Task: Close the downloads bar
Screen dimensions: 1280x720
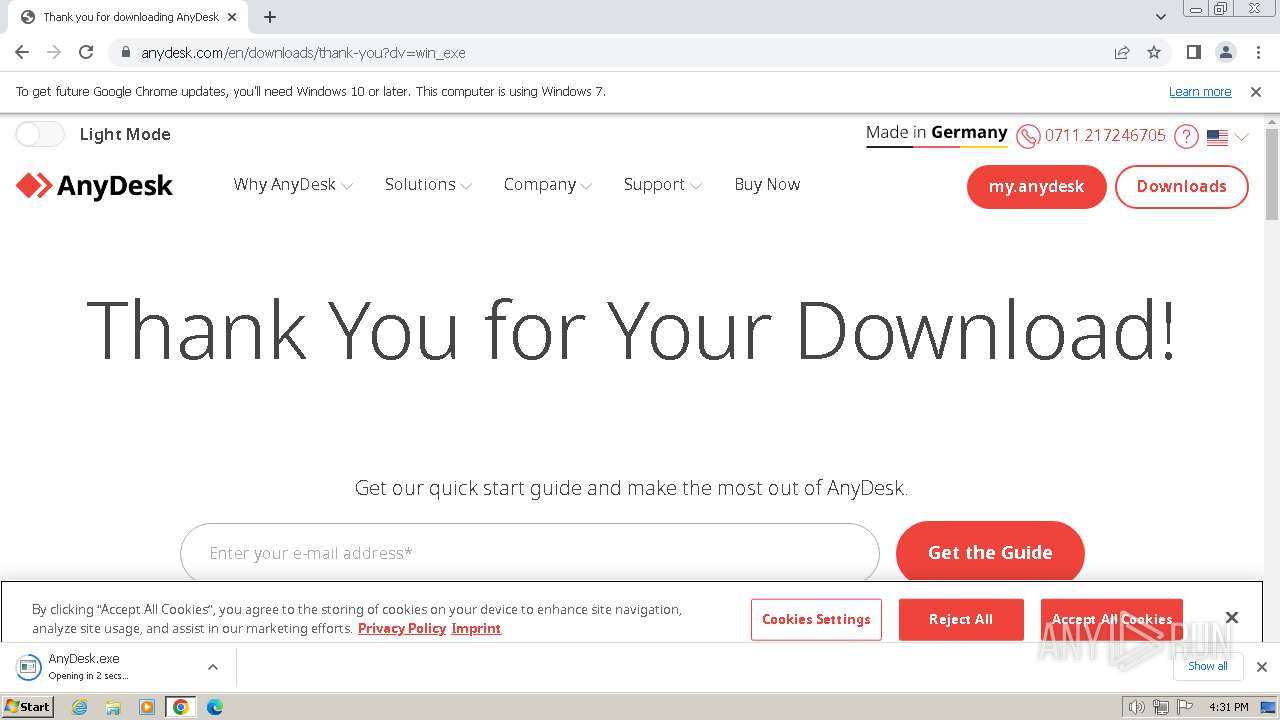Action: 1262,667
